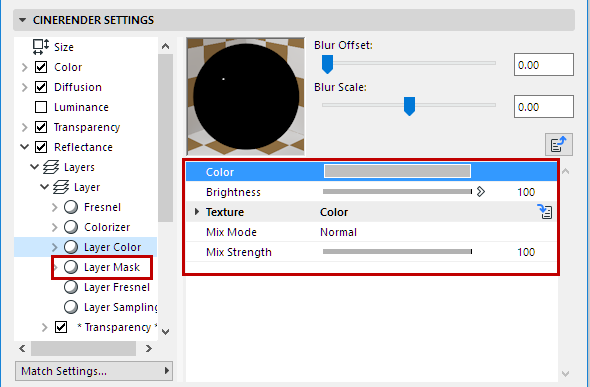
Task: Collapse the CineRender Settings panel
Action: [23, 20]
